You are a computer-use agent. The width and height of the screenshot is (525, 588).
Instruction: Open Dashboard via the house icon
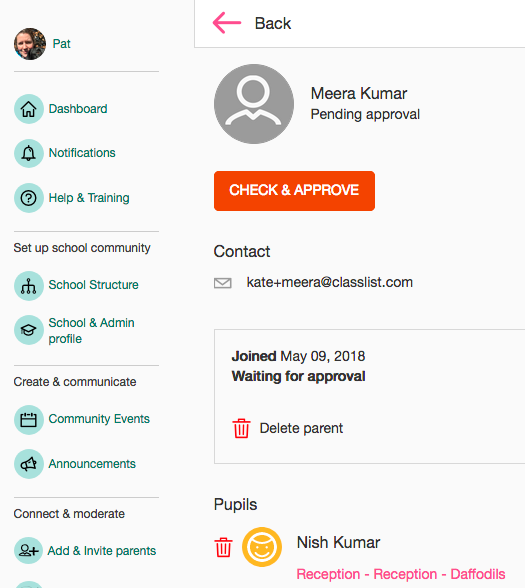[28, 109]
